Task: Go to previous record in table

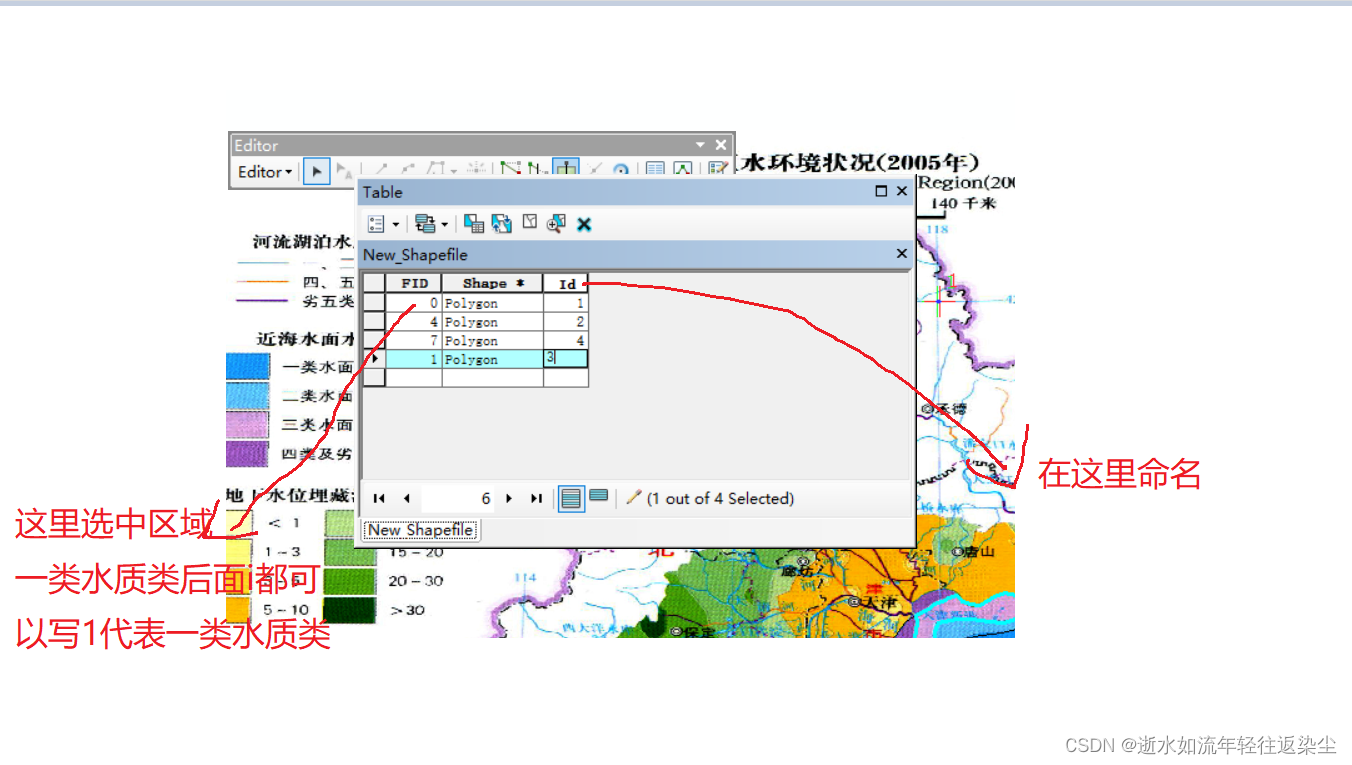Action: click(406, 498)
